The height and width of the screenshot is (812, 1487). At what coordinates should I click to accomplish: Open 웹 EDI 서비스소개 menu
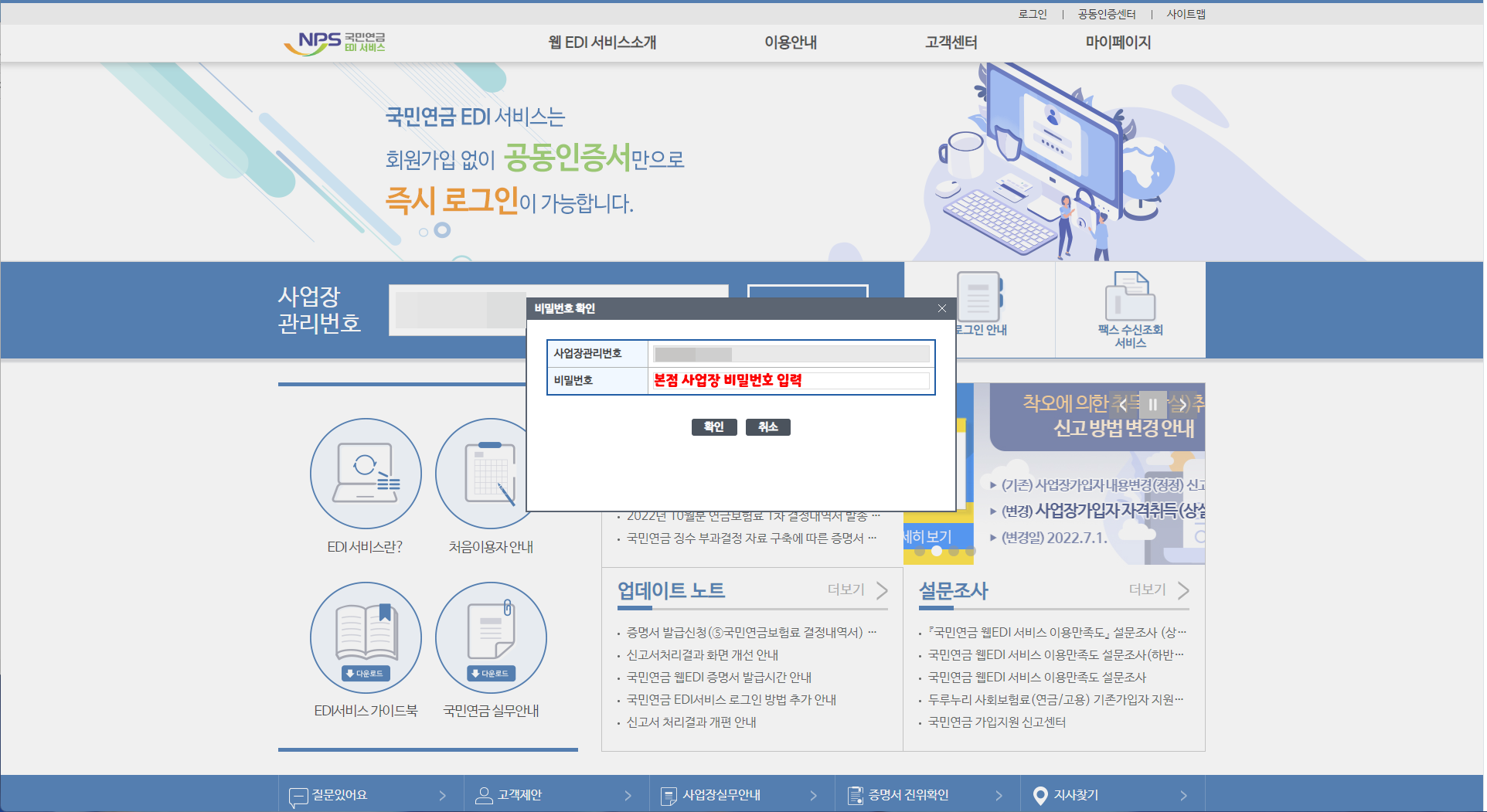point(602,42)
